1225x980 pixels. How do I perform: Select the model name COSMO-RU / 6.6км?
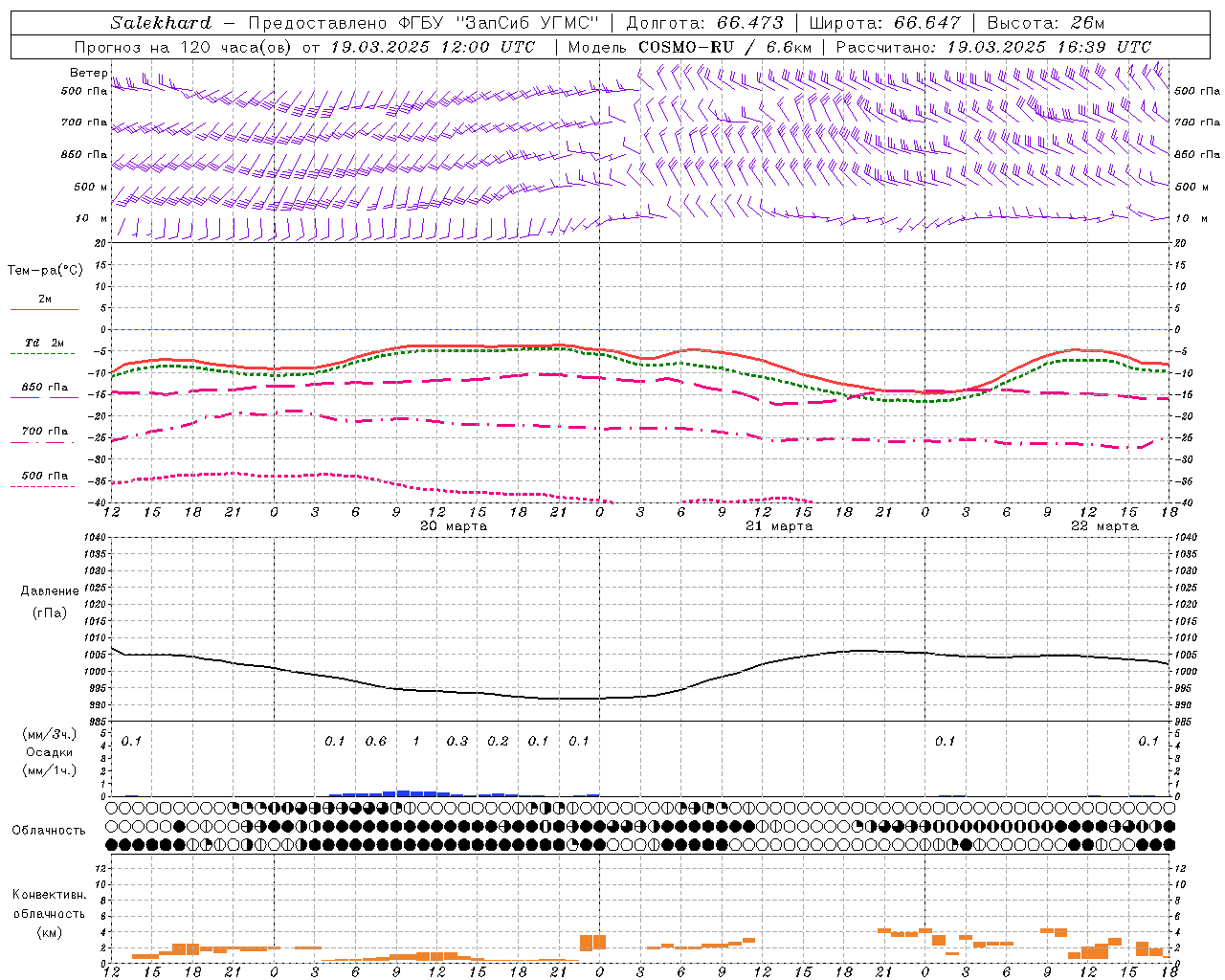pos(724,47)
